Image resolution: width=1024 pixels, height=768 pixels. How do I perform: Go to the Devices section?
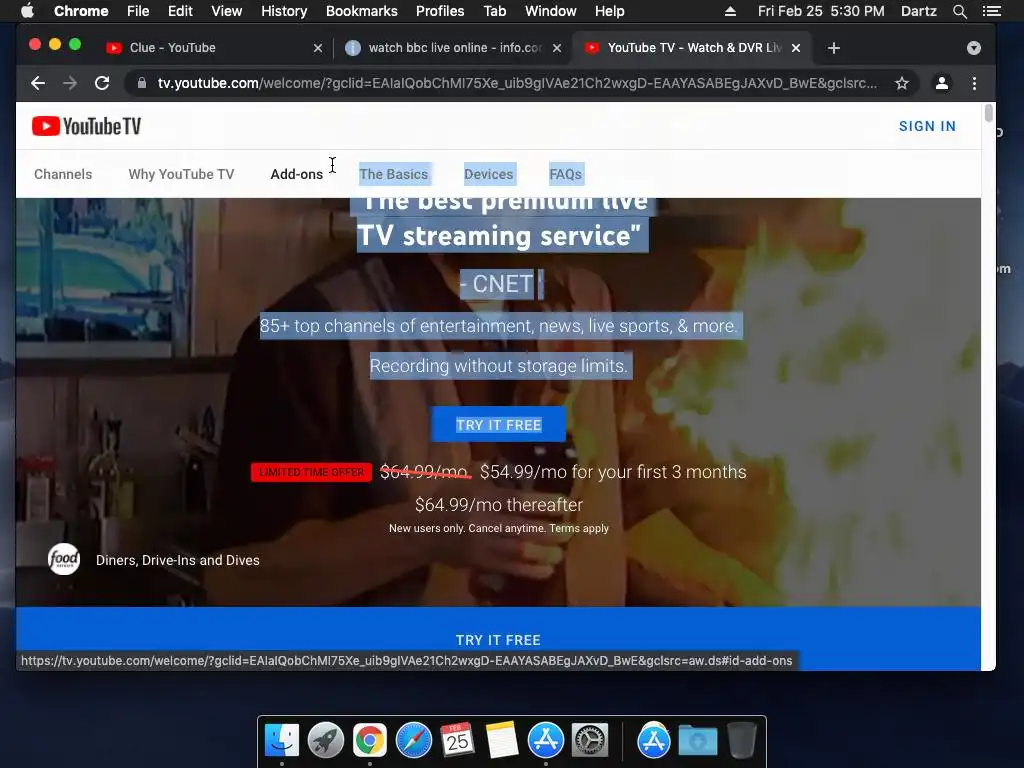[x=488, y=174]
